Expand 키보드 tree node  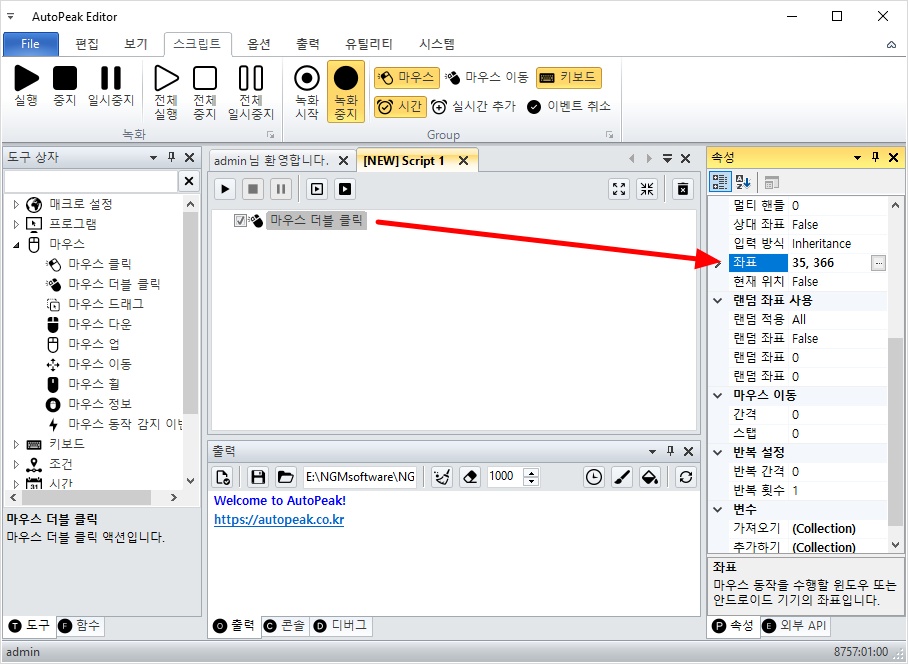(x=16, y=444)
